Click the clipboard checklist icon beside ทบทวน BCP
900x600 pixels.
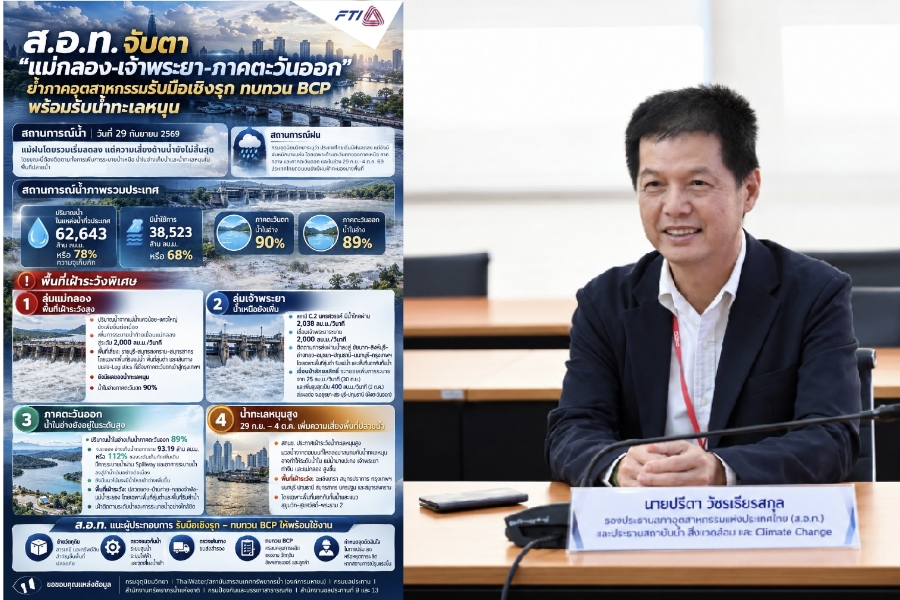point(247,548)
